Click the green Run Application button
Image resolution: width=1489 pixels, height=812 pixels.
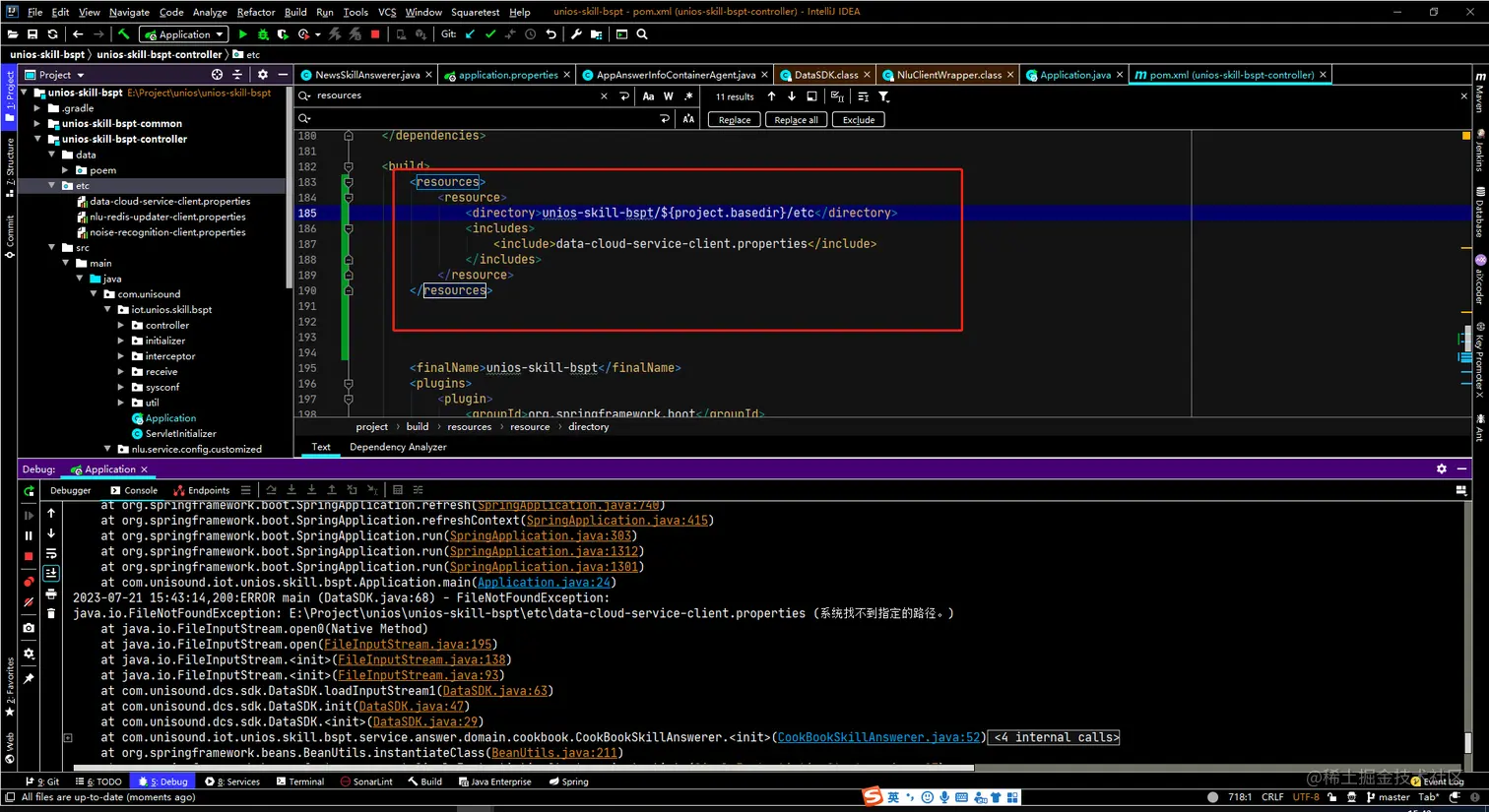click(243, 34)
